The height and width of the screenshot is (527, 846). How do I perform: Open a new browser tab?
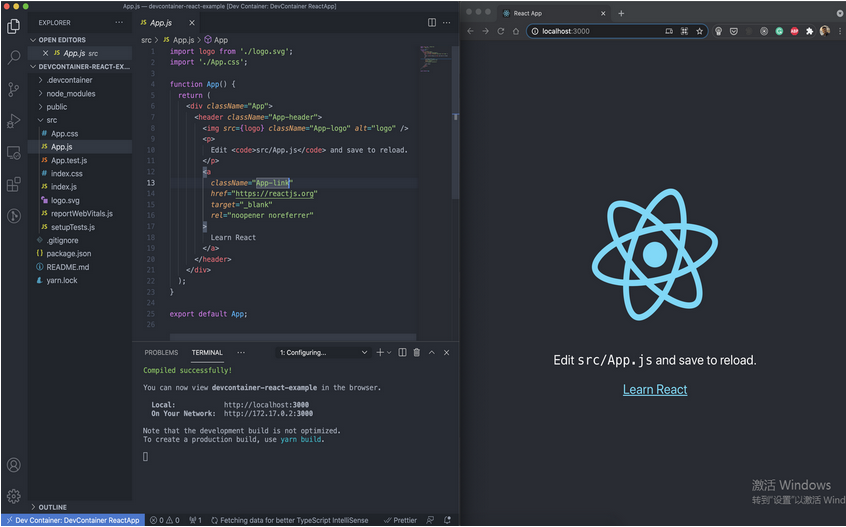621,13
